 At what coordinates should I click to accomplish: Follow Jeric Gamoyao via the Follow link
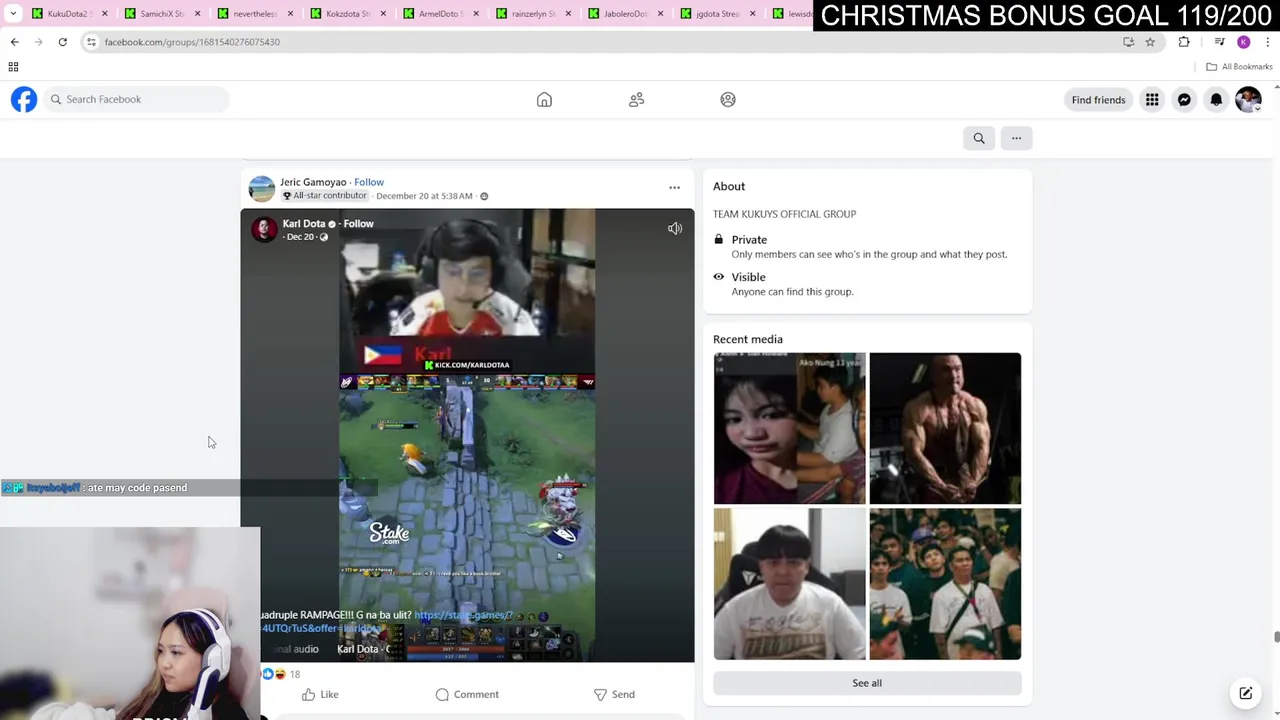coord(369,182)
